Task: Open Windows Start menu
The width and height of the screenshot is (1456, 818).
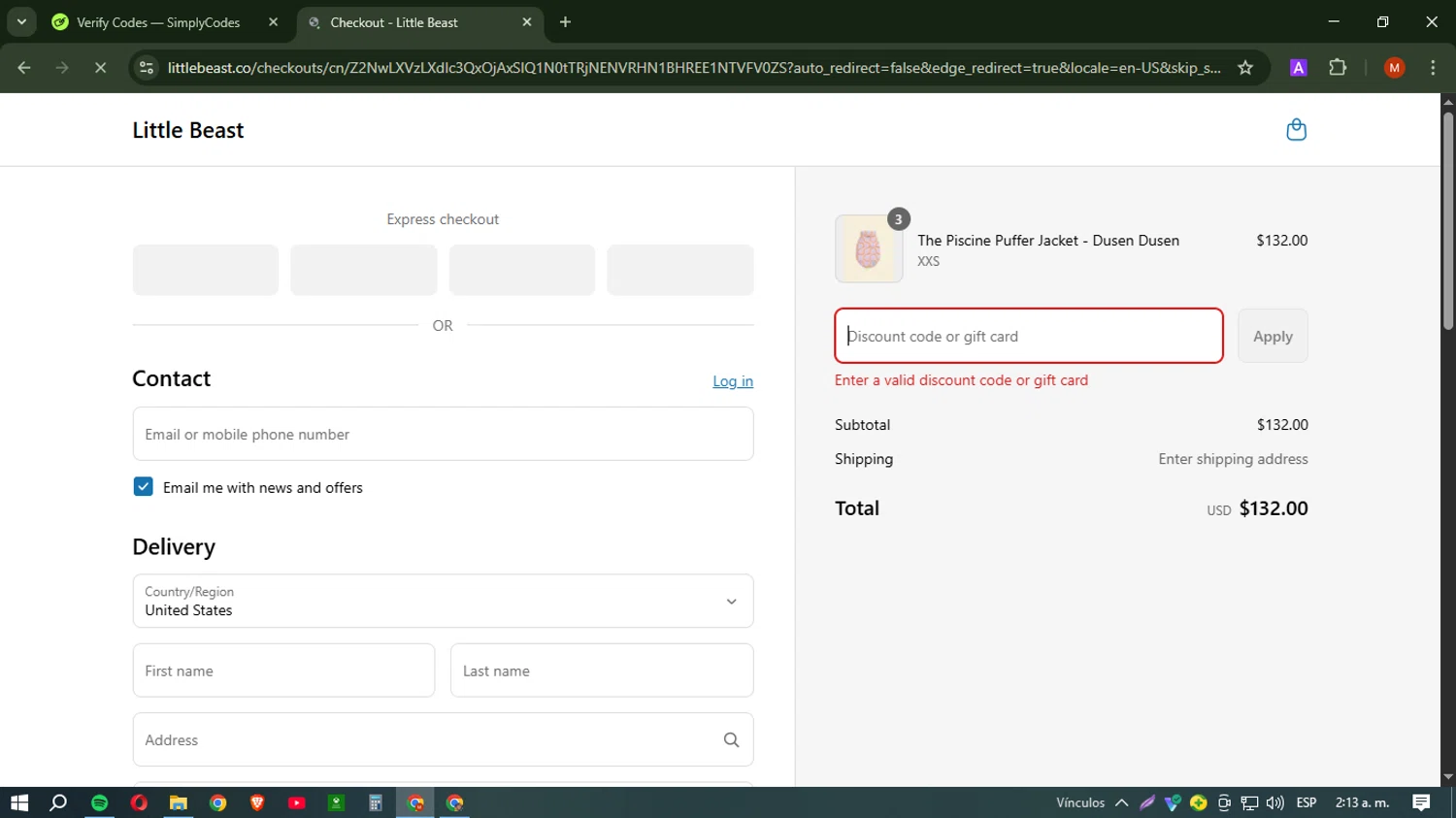Action: (19, 802)
